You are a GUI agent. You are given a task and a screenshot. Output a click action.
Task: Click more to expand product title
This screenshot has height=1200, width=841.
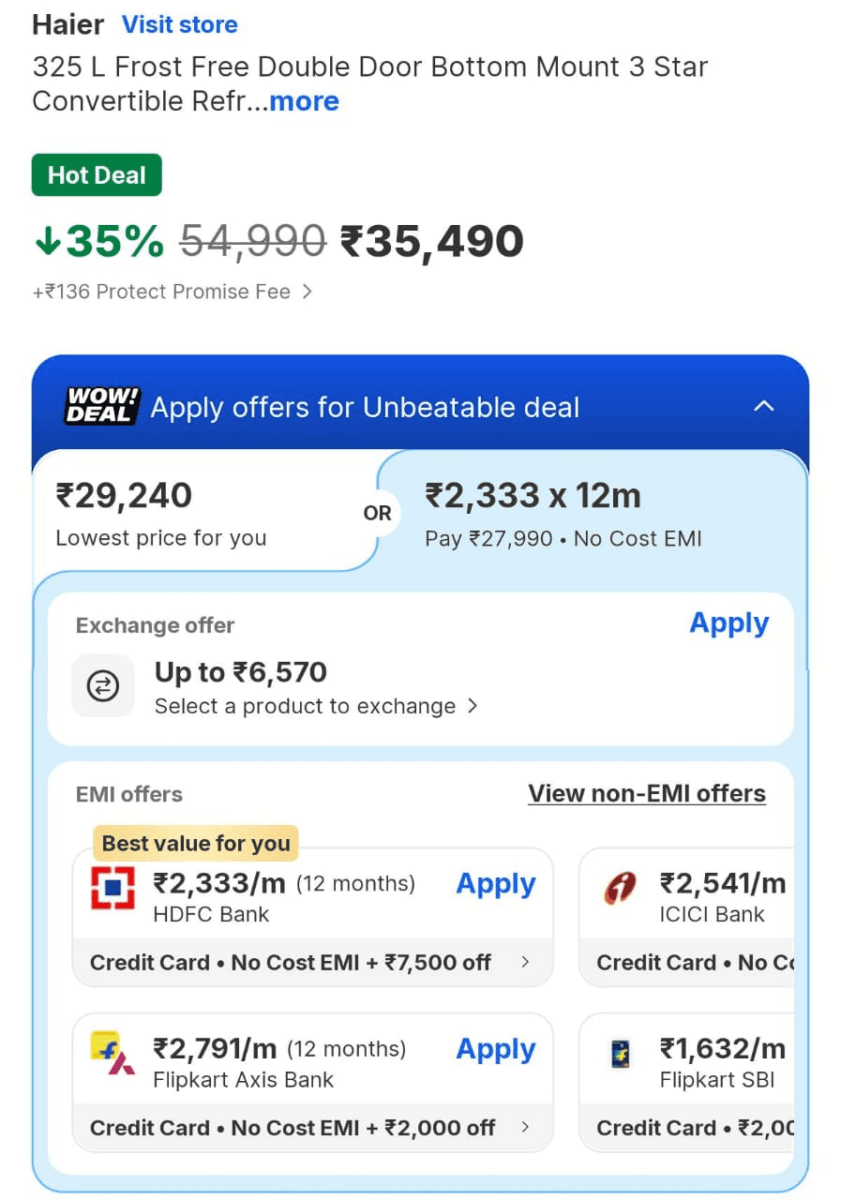click(303, 101)
